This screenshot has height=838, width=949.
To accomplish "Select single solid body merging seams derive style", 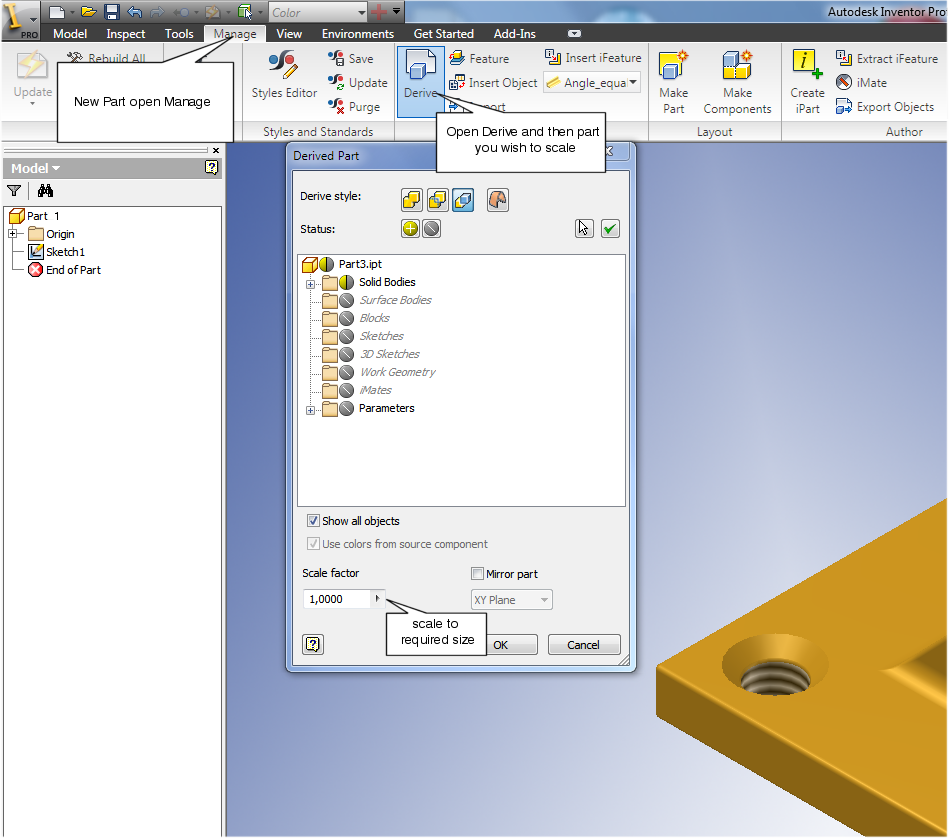I will (x=412, y=200).
